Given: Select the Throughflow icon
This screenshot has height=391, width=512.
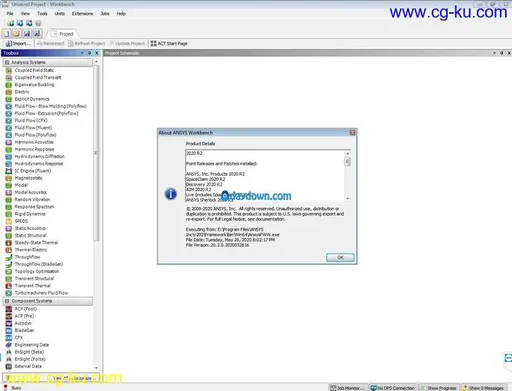Looking at the screenshot, I should pyautogui.click(x=9, y=257).
